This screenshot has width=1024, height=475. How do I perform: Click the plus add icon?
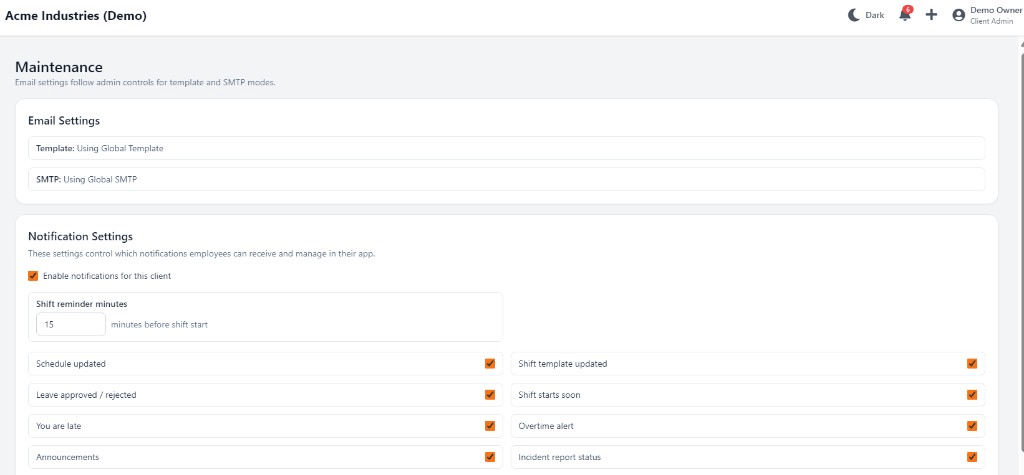pyautogui.click(x=931, y=15)
